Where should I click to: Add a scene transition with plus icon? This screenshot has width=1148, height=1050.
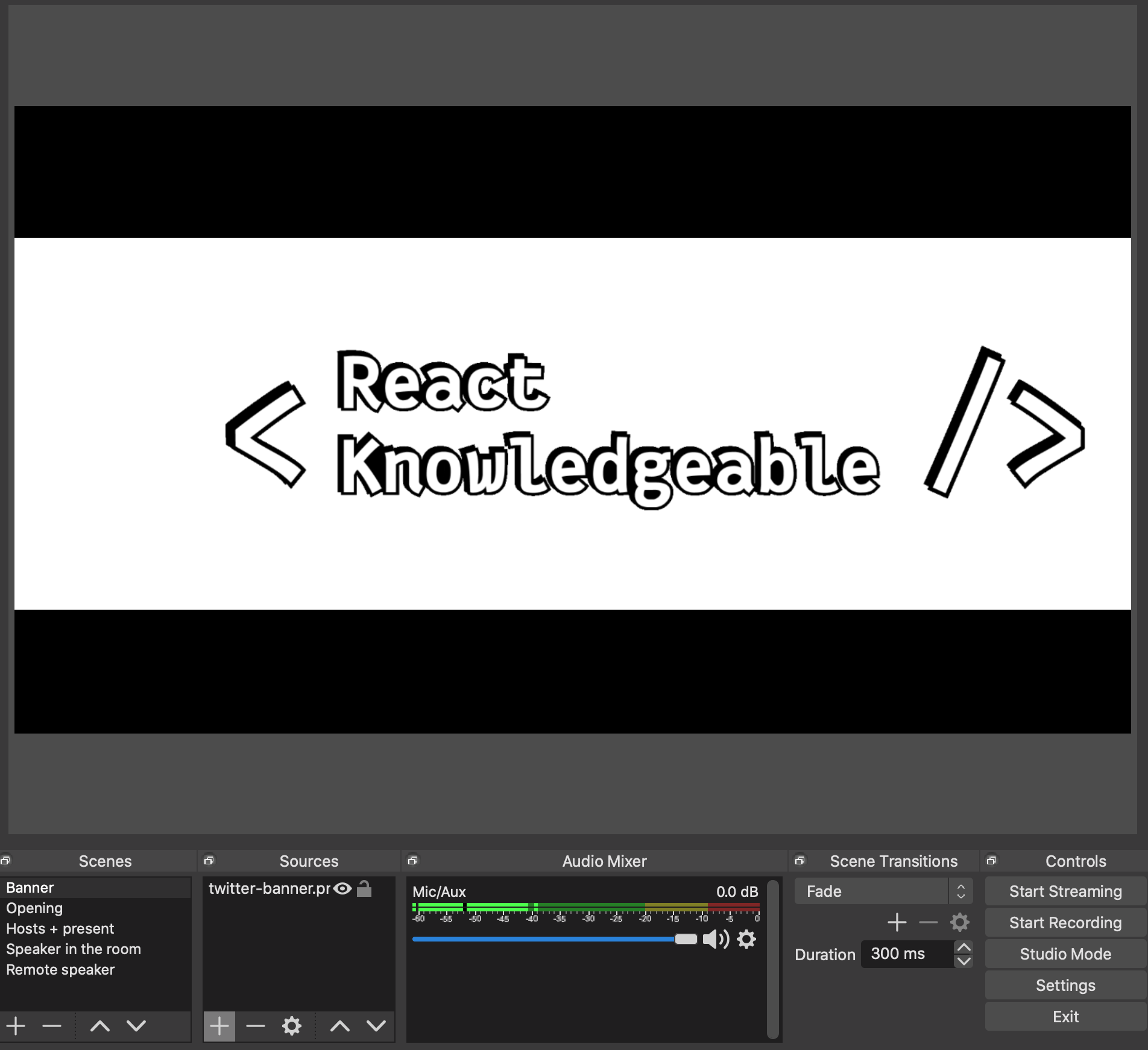[x=897, y=922]
